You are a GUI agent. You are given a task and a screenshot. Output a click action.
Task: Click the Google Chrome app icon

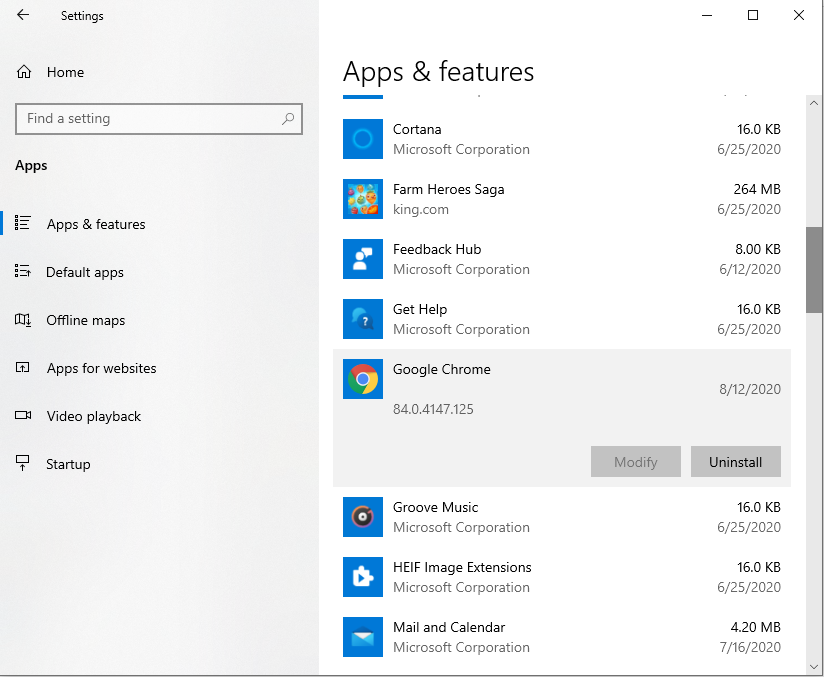[363, 378]
